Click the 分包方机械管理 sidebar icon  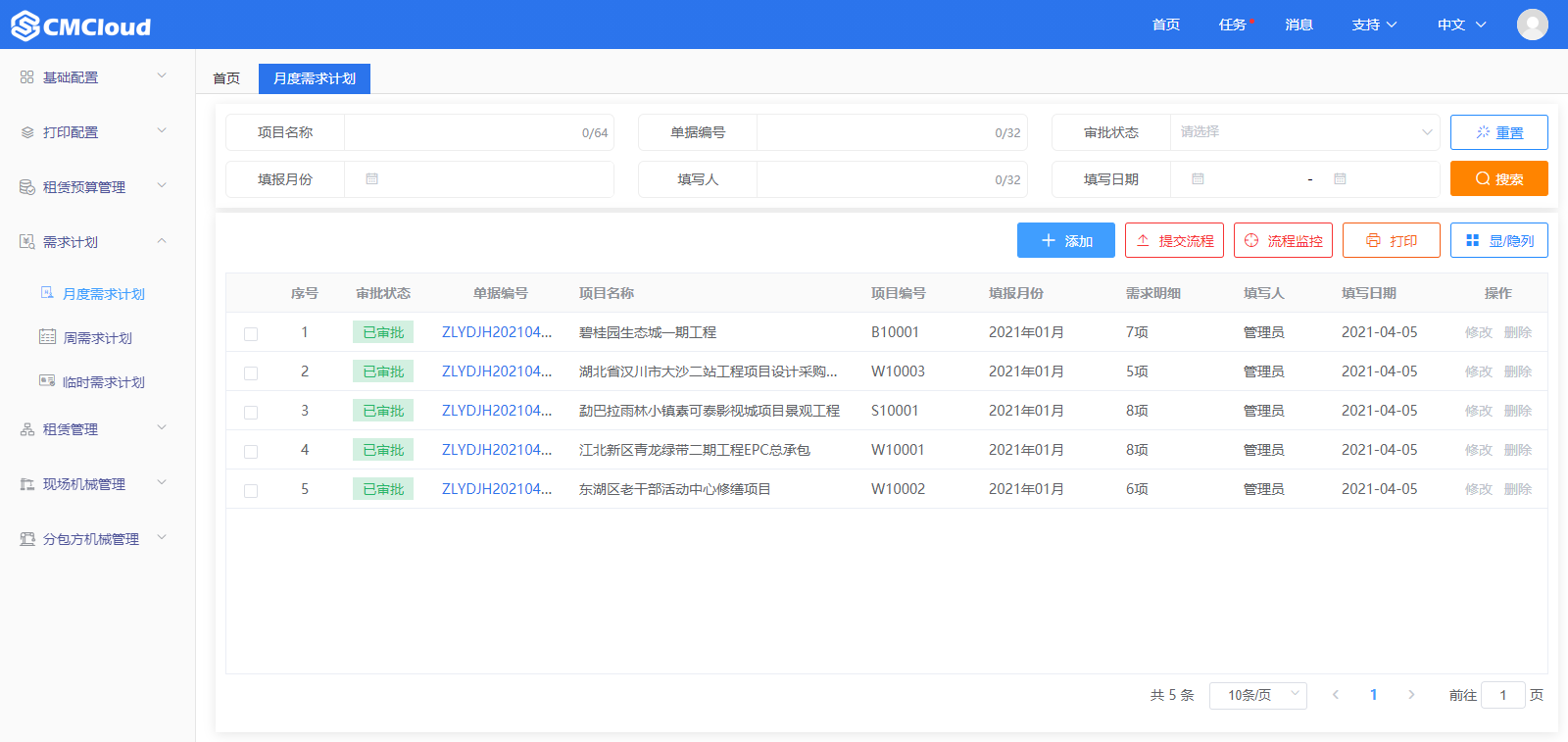tap(27, 539)
